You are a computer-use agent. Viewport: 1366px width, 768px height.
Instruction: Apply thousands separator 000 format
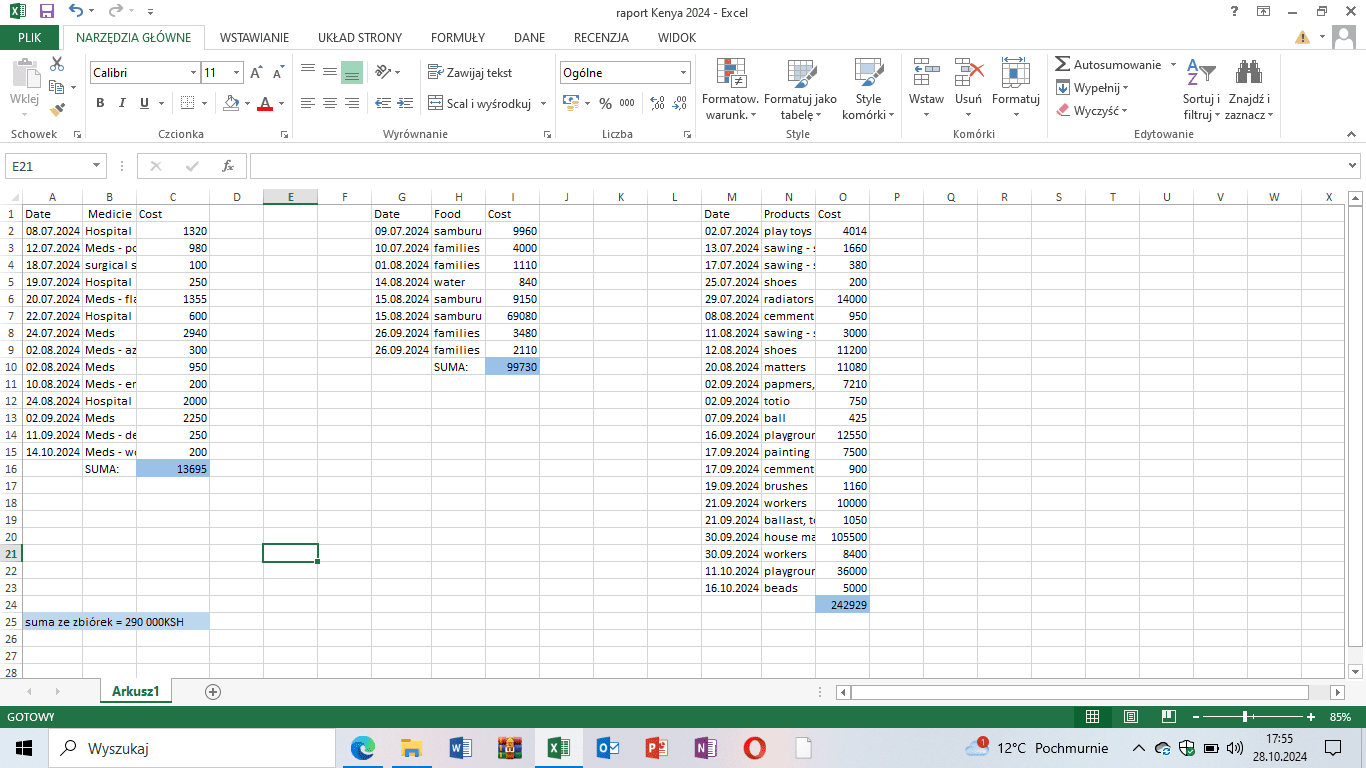tap(627, 103)
